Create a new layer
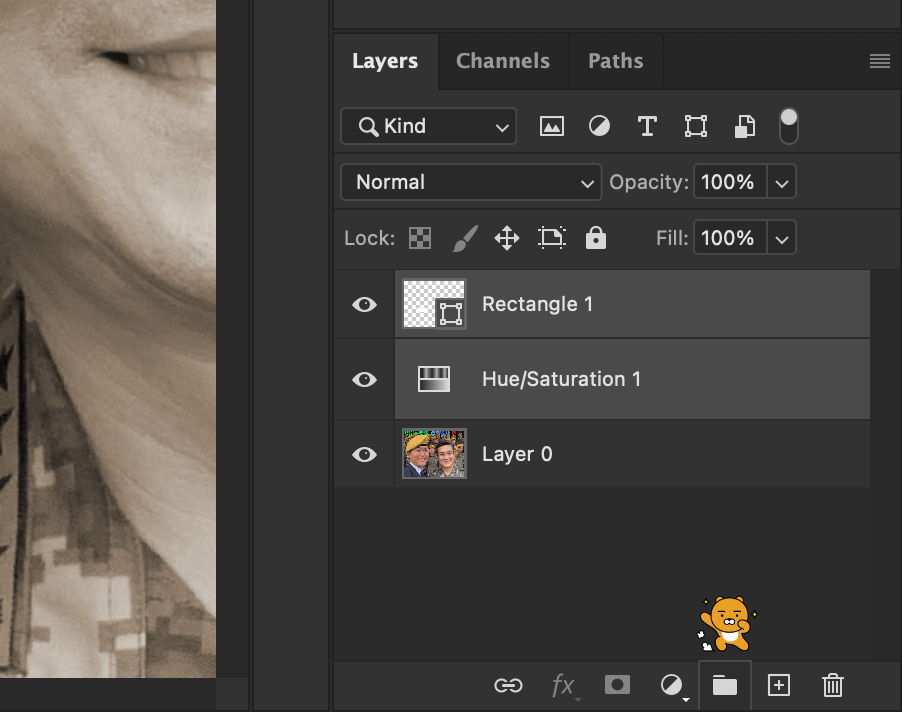 [778, 686]
